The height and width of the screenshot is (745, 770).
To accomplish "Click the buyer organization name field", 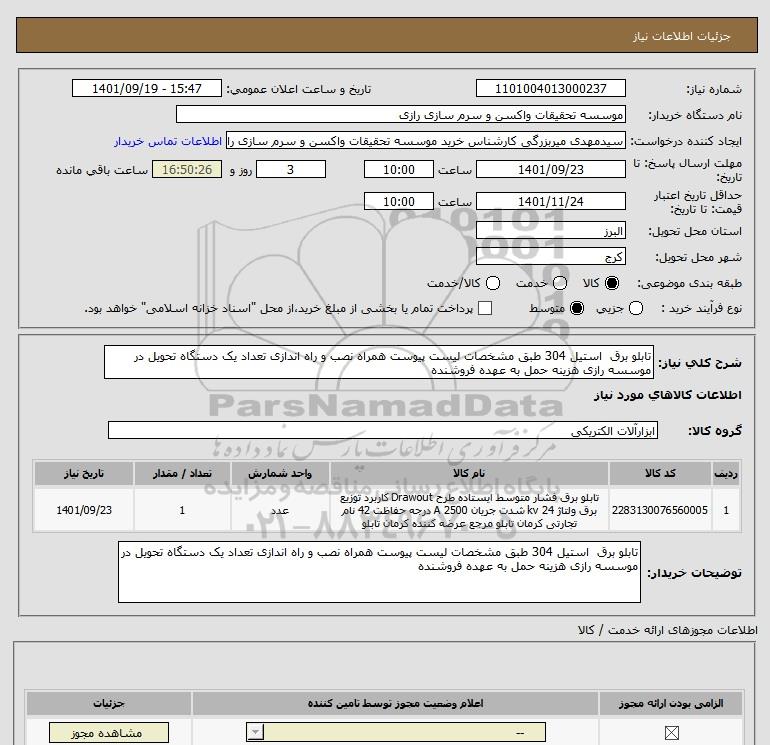I will [x=401, y=115].
